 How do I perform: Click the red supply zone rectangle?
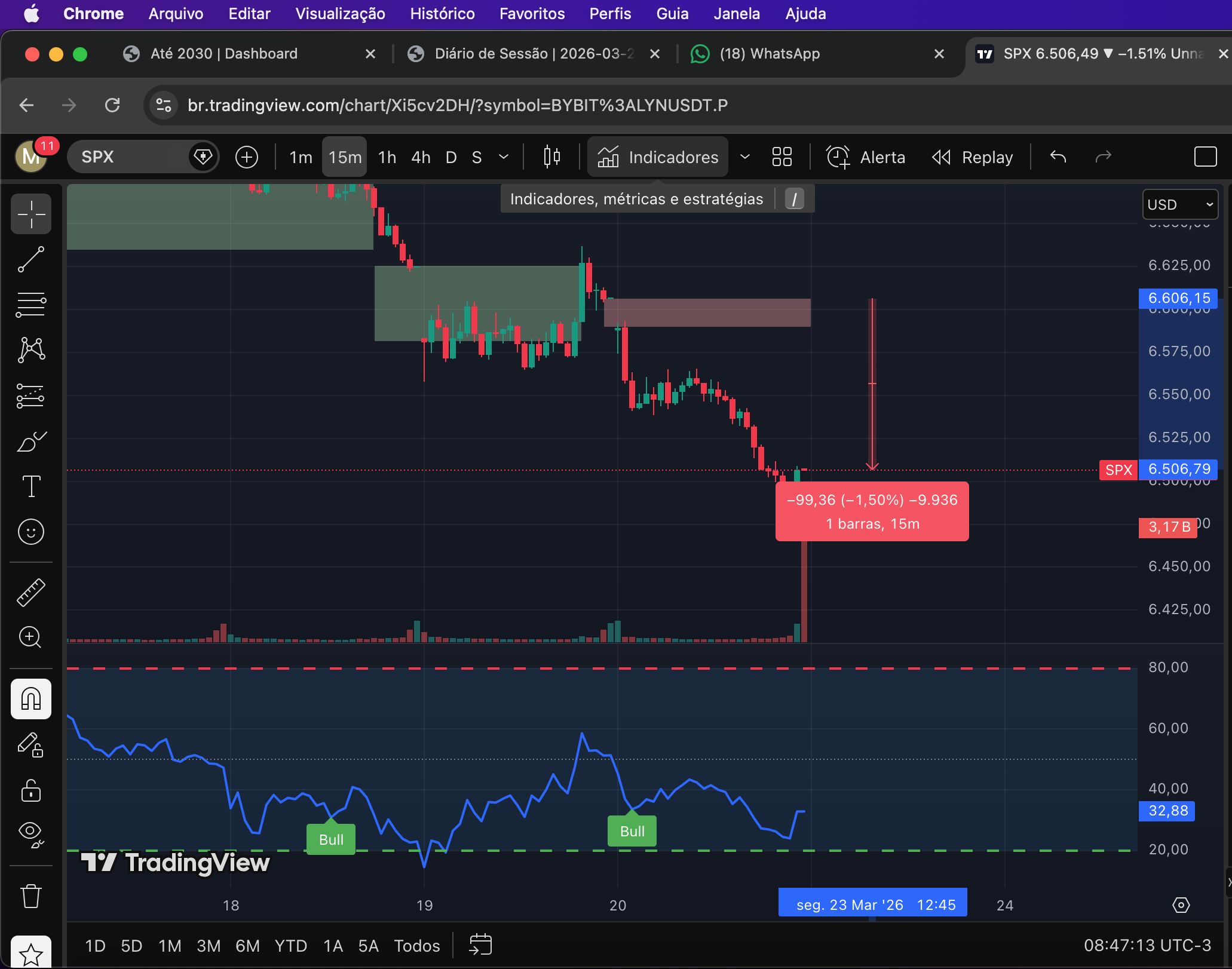(707, 312)
